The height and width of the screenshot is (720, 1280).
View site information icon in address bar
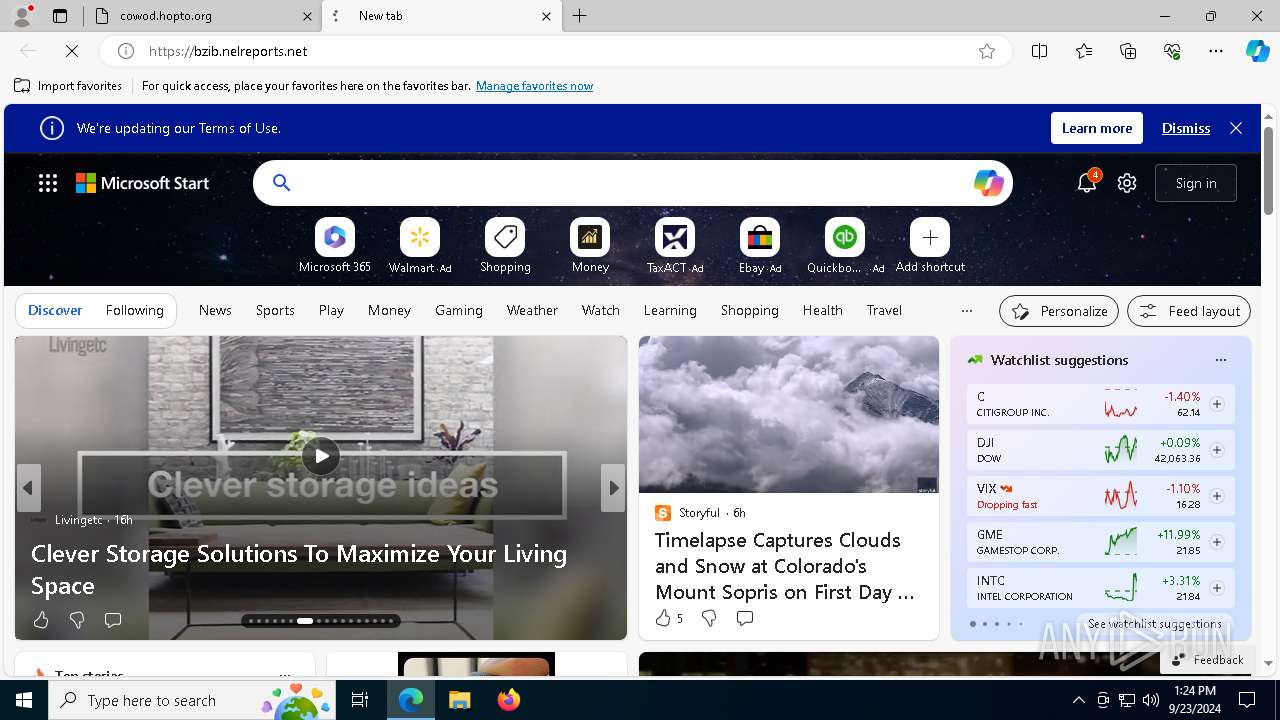point(126,51)
